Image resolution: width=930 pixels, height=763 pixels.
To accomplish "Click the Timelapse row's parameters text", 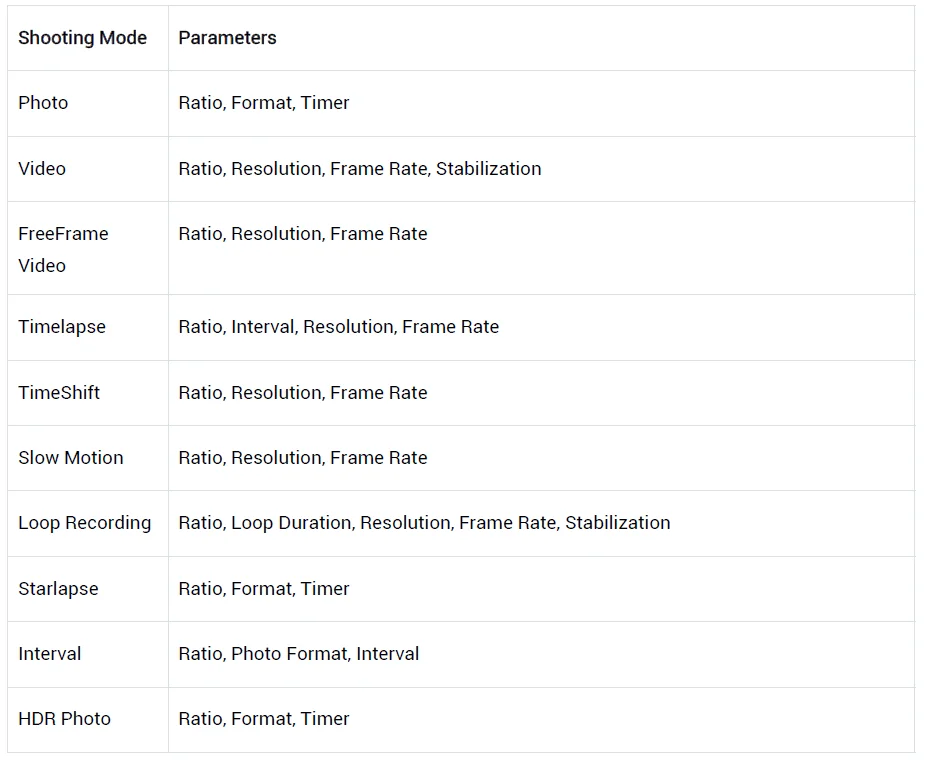I will click(338, 327).
